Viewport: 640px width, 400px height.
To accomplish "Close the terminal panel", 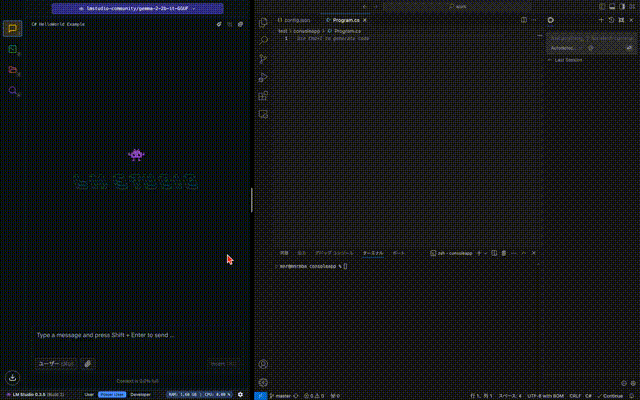I will tap(533, 253).
